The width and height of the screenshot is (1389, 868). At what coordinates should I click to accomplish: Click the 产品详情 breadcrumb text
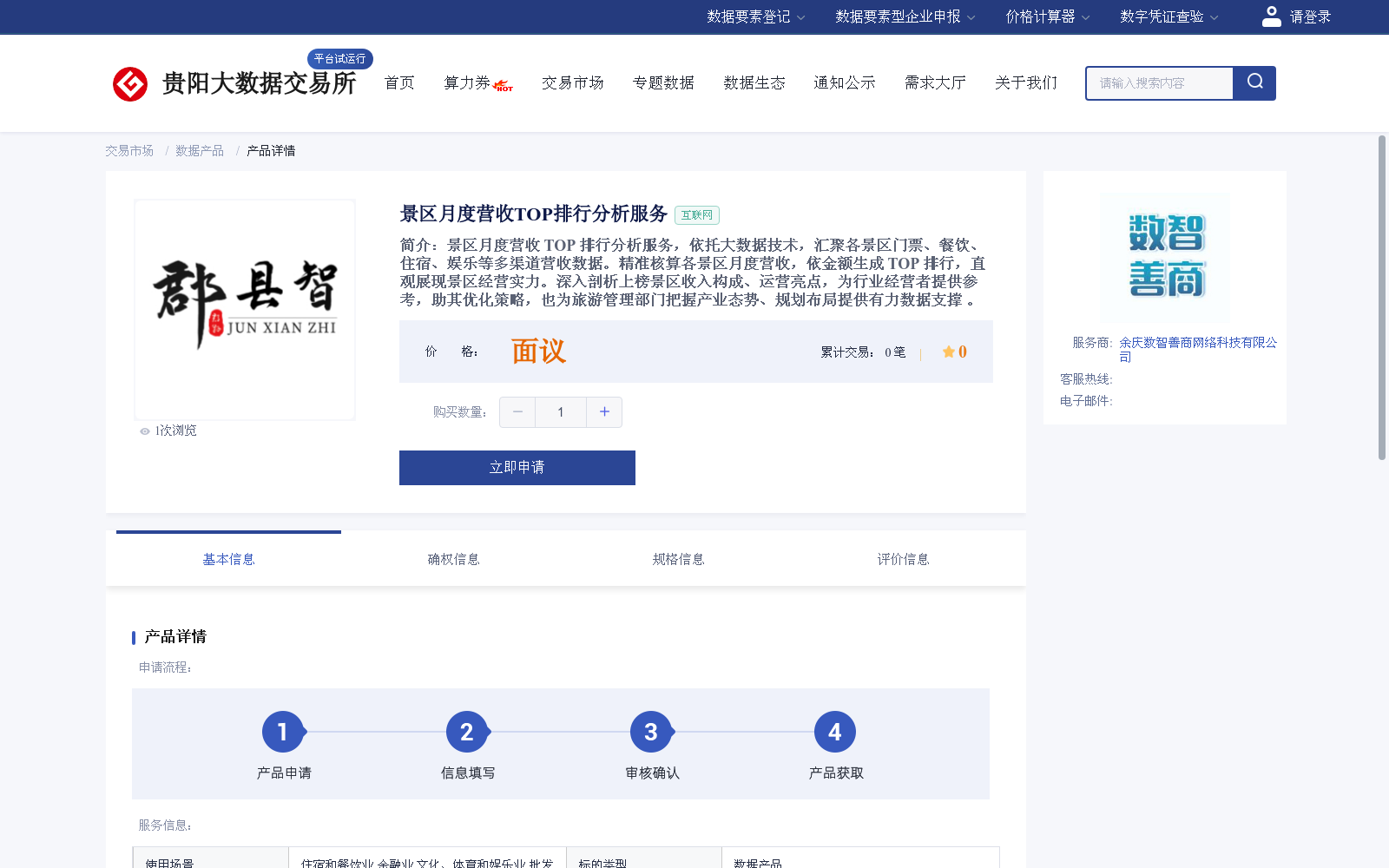[x=271, y=151]
